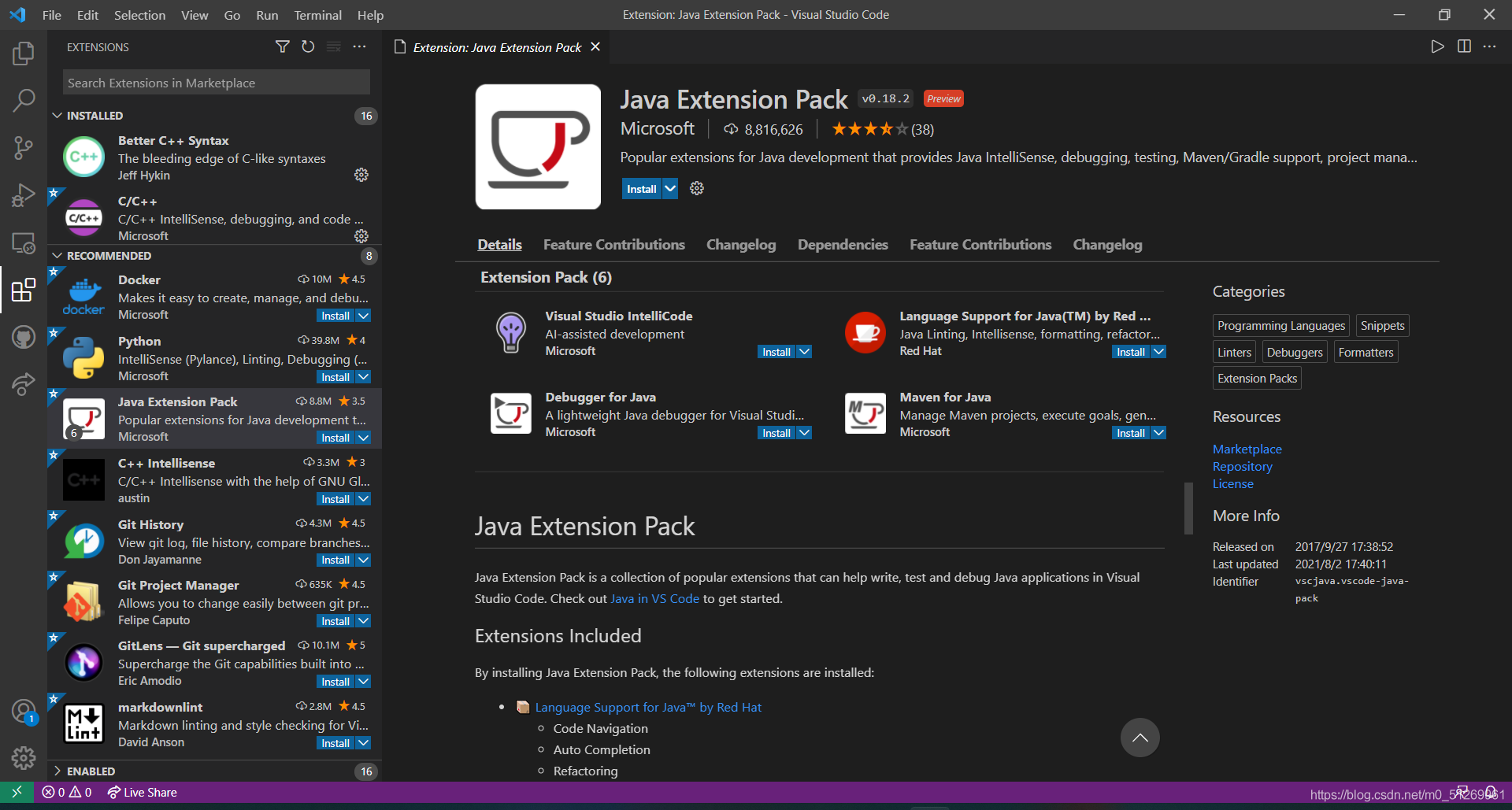Open manage gear beside Java Extension Pack Install
Viewport: 1512px width, 810px height.
coord(697,188)
